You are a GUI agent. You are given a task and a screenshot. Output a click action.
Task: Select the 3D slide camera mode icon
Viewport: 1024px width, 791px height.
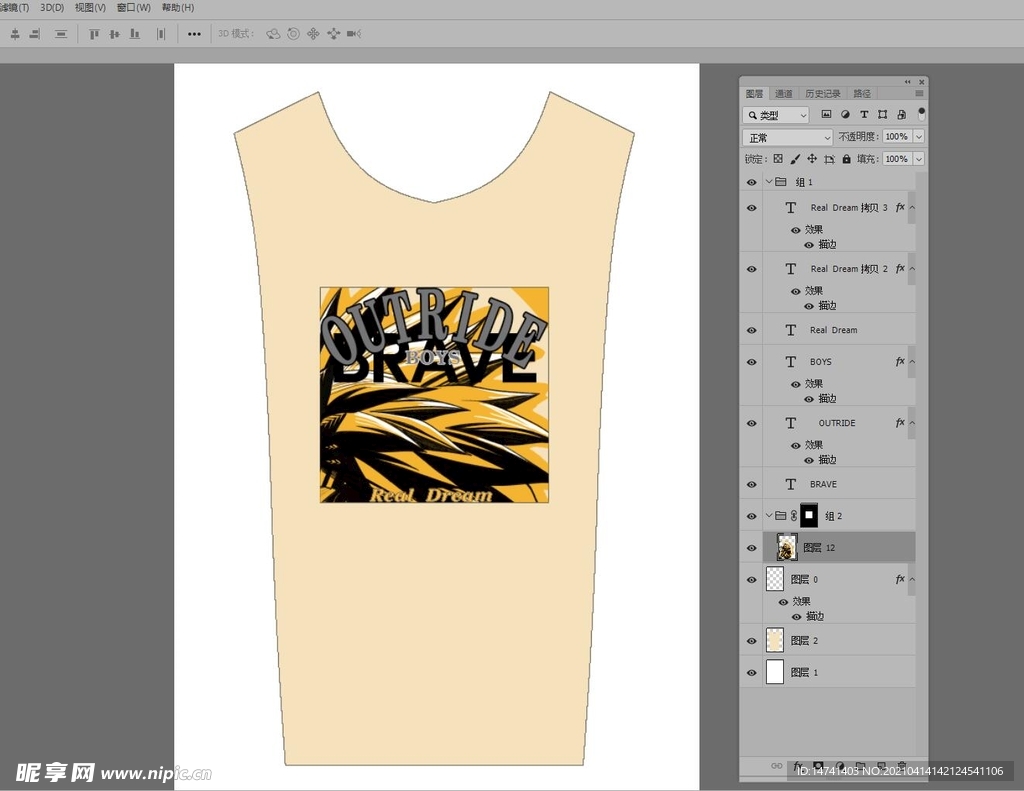334,34
